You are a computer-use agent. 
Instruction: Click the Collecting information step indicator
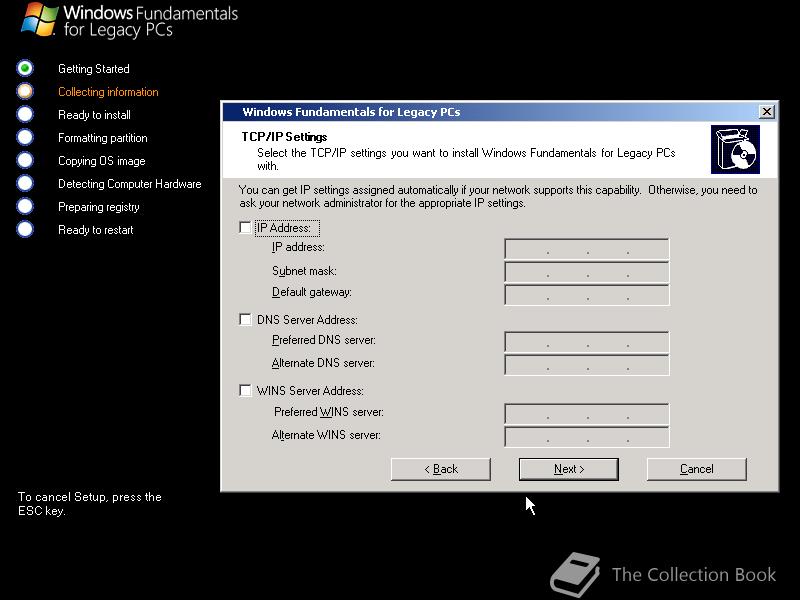24,91
